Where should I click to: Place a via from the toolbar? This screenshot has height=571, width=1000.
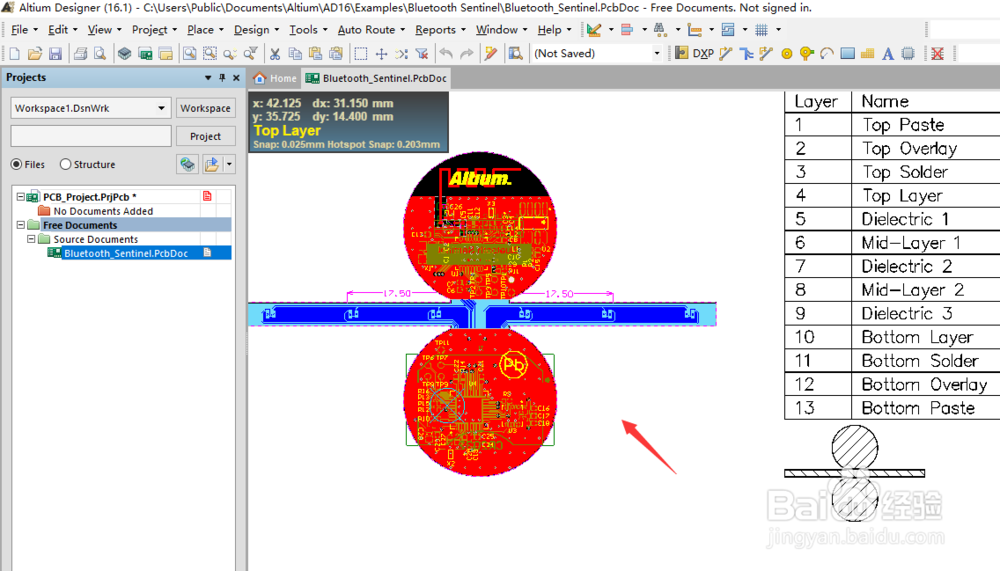pos(807,54)
